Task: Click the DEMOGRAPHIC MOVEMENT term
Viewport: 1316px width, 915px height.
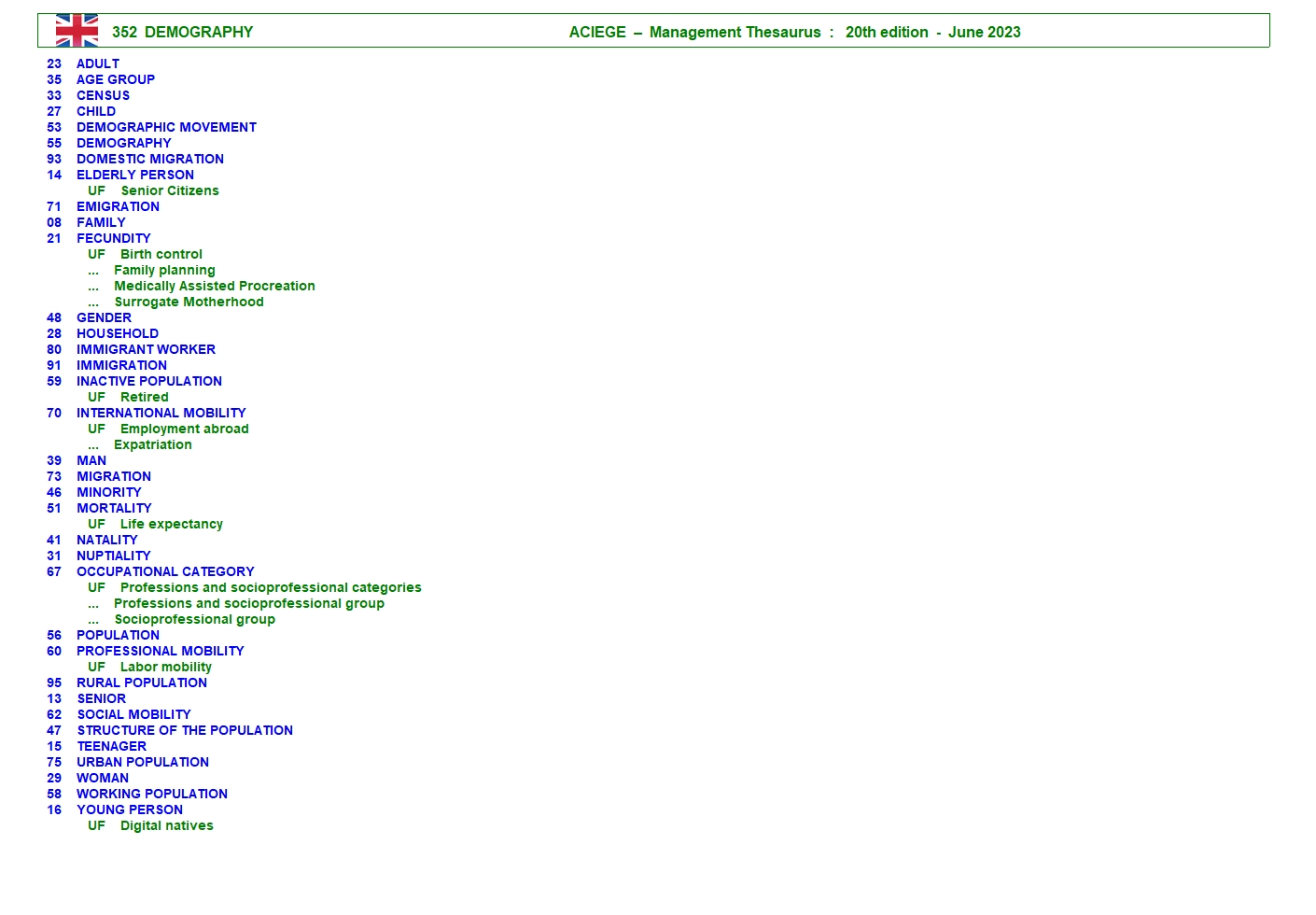Action: pyautogui.click(x=166, y=127)
